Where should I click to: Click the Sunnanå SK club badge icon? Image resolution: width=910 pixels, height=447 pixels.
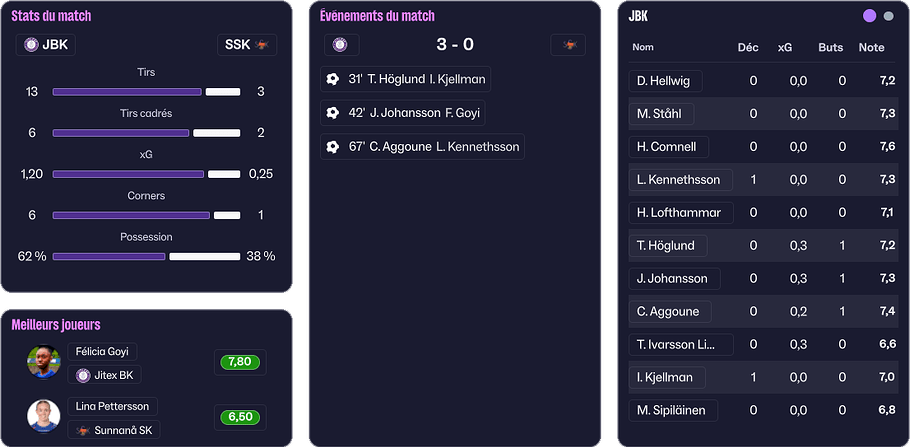pyautogui.click(x=83, y=430)
